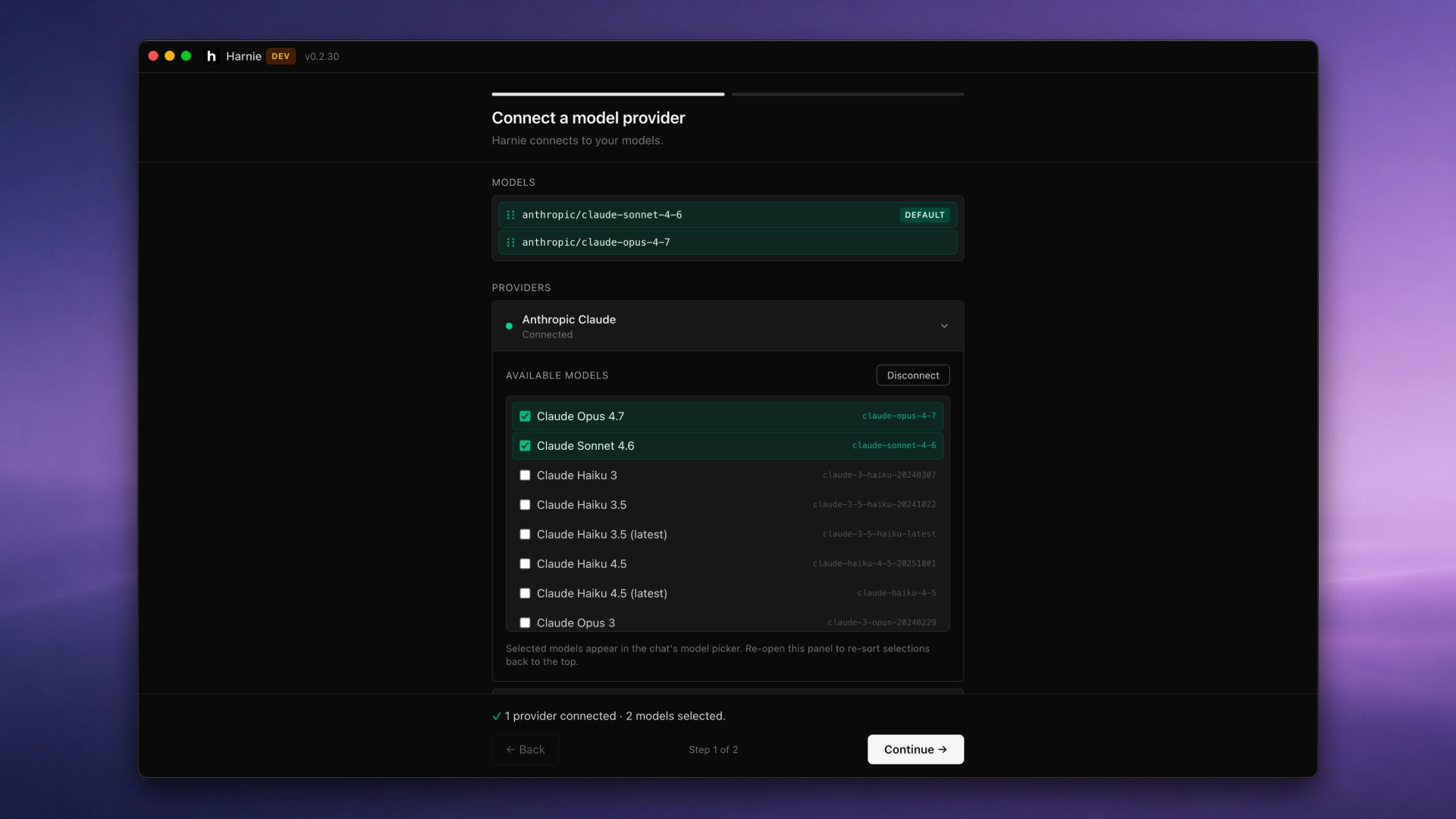Screen dimensions: 1456x819
Task: Click the green Connected status dot
Action: (x=509, y=326)
